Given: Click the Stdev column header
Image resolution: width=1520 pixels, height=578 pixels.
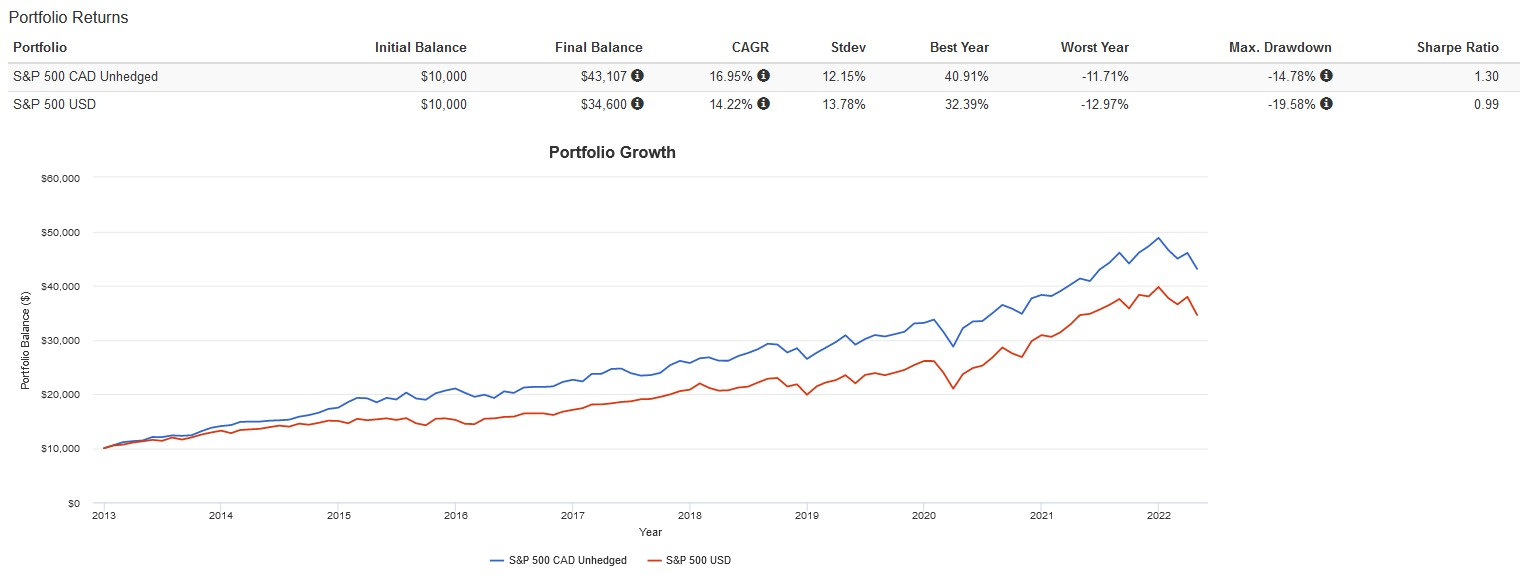Looking at the screenshot, I should (x=848, y=47).
